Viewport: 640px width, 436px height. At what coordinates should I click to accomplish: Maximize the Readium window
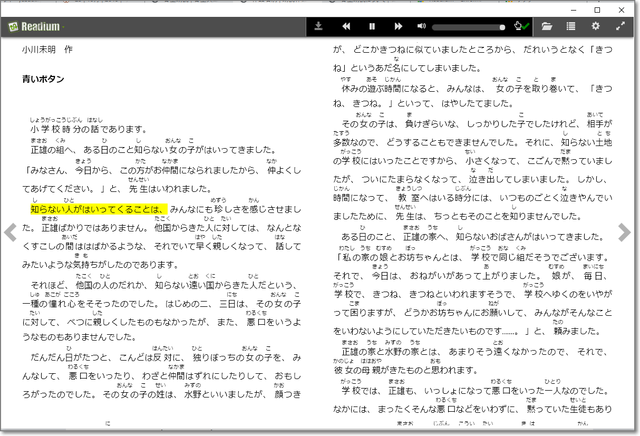[598, 8]
